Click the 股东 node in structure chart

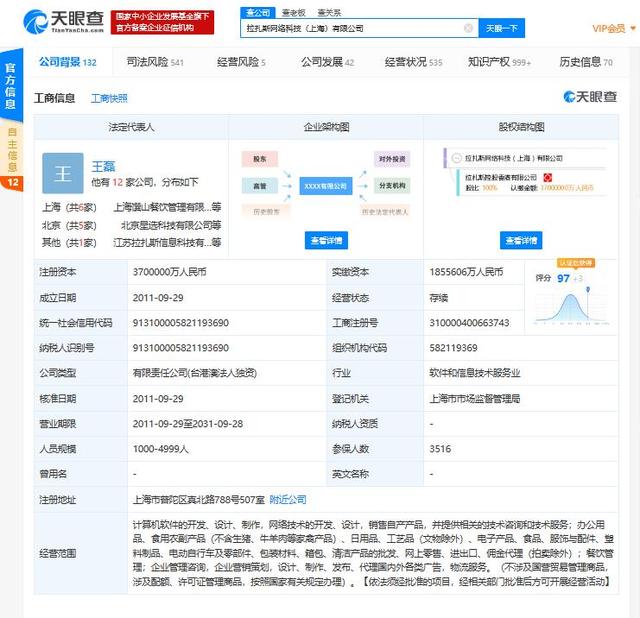pos(260,159)
